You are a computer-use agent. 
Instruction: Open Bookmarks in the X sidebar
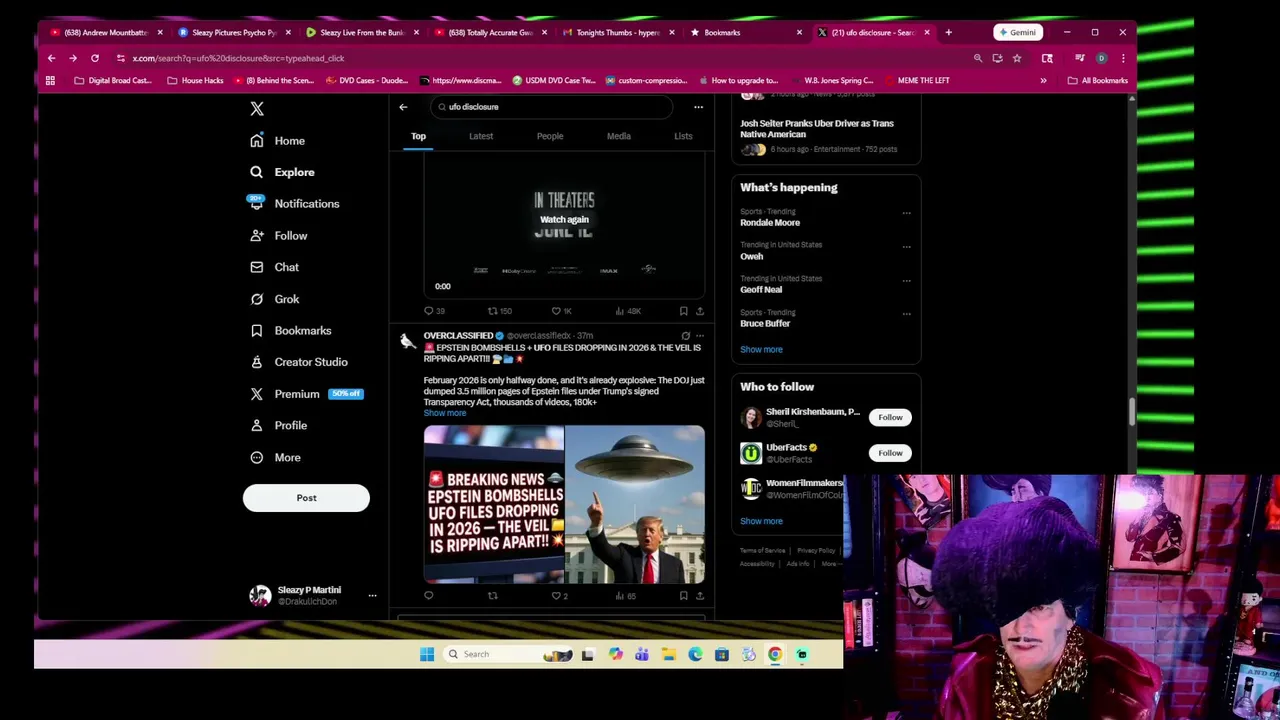click(x=291, y=331)
